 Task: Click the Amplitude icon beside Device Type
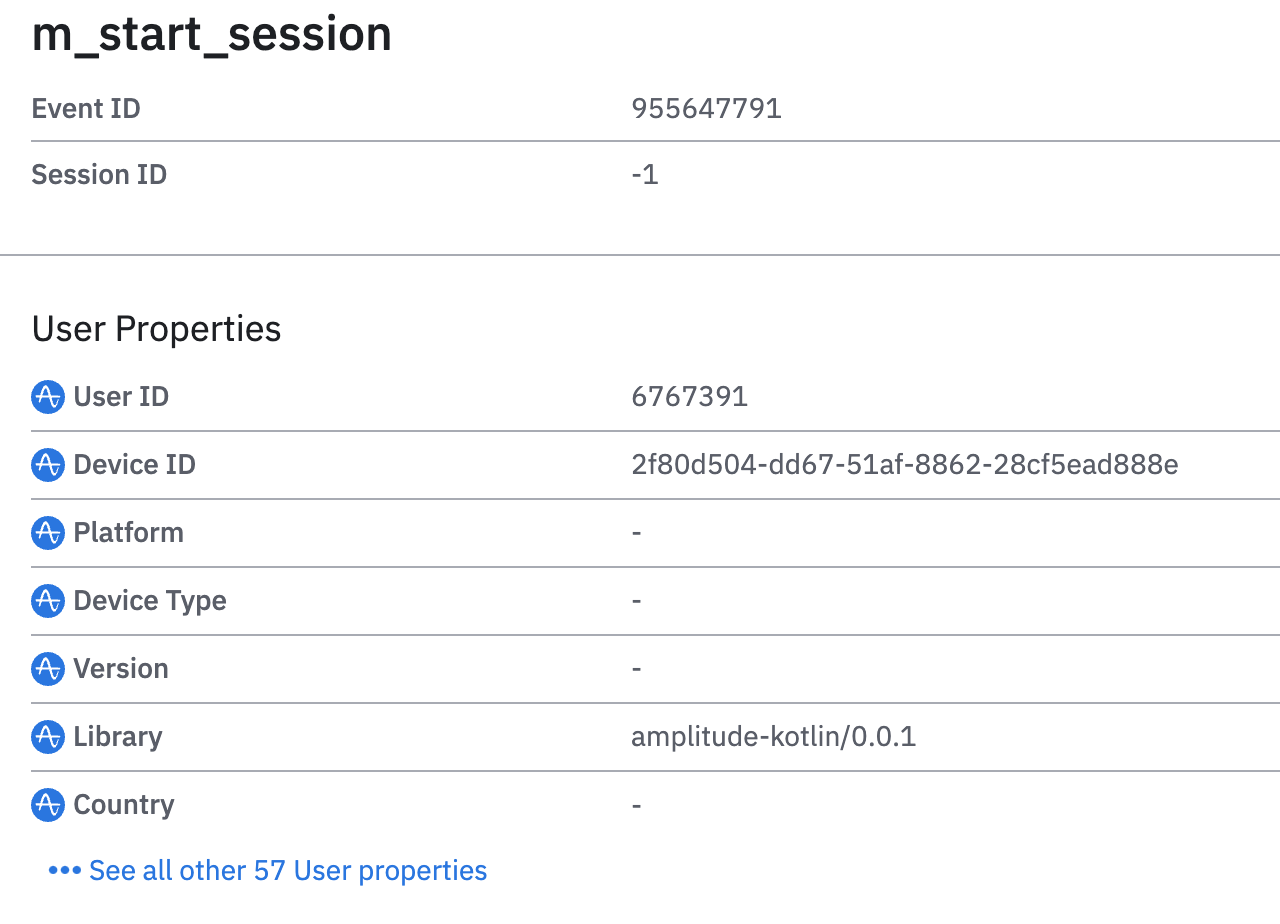click(47, 601)
